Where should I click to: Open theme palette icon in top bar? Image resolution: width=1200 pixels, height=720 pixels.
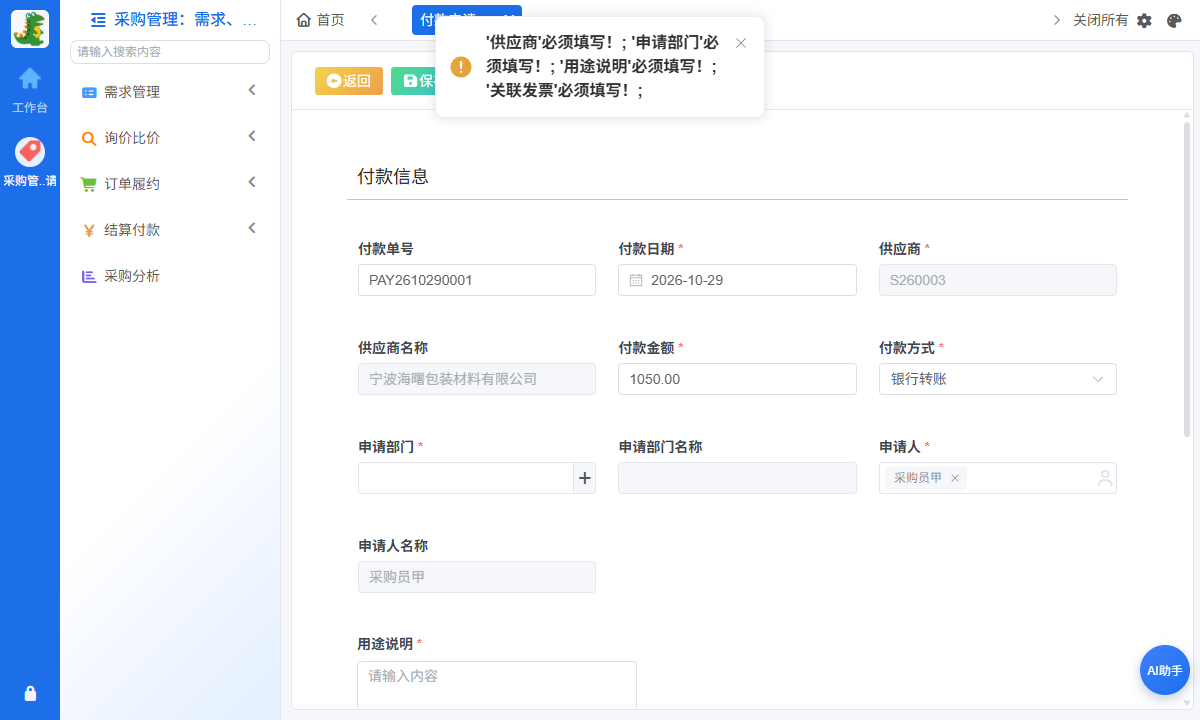[x=1175, y=20]
